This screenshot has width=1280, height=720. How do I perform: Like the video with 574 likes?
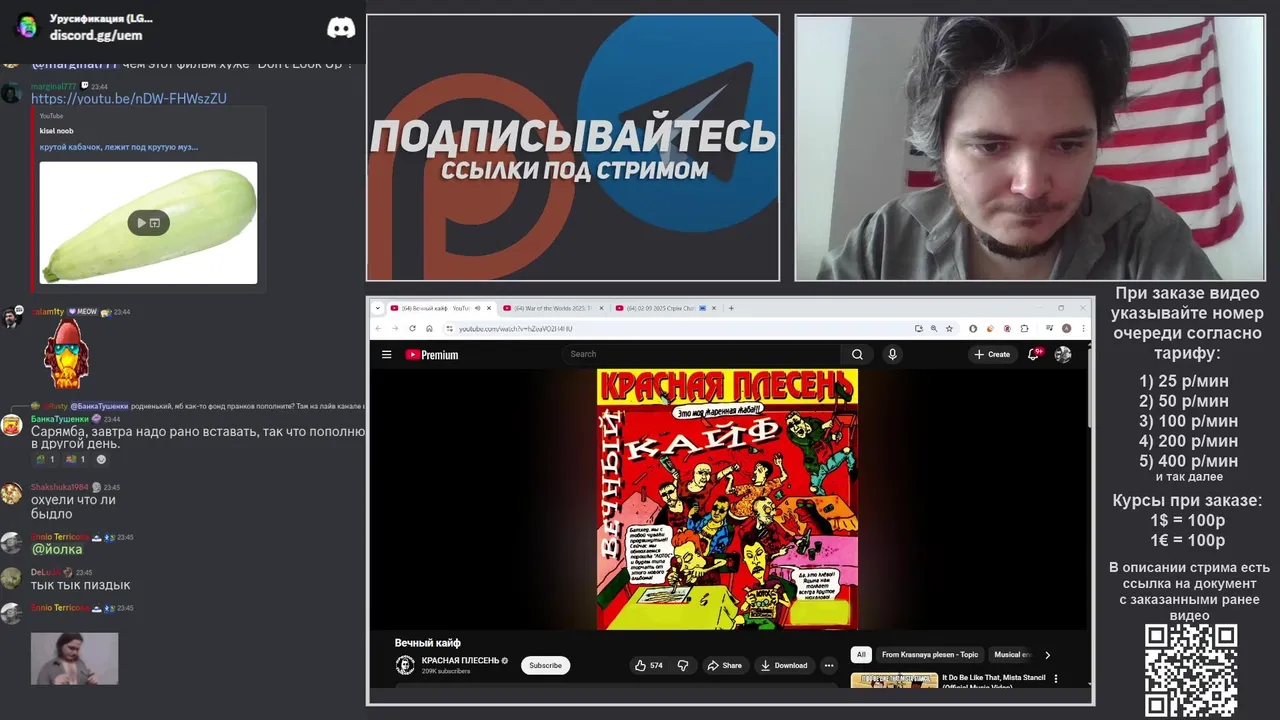pos(649,665)
